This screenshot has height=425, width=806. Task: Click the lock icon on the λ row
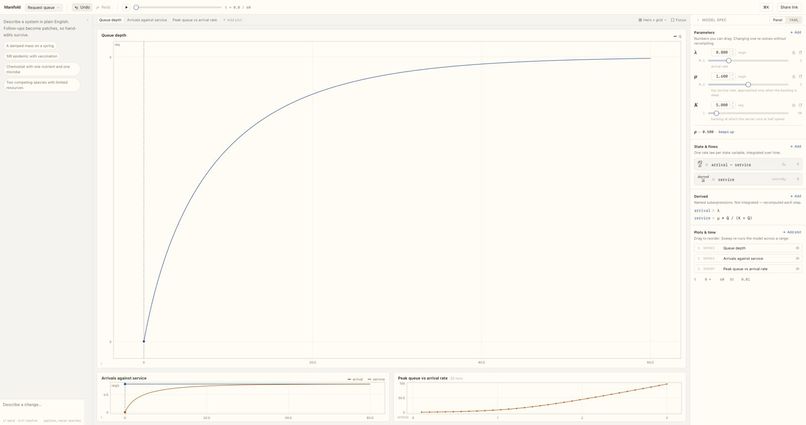[x=793, y=52]
